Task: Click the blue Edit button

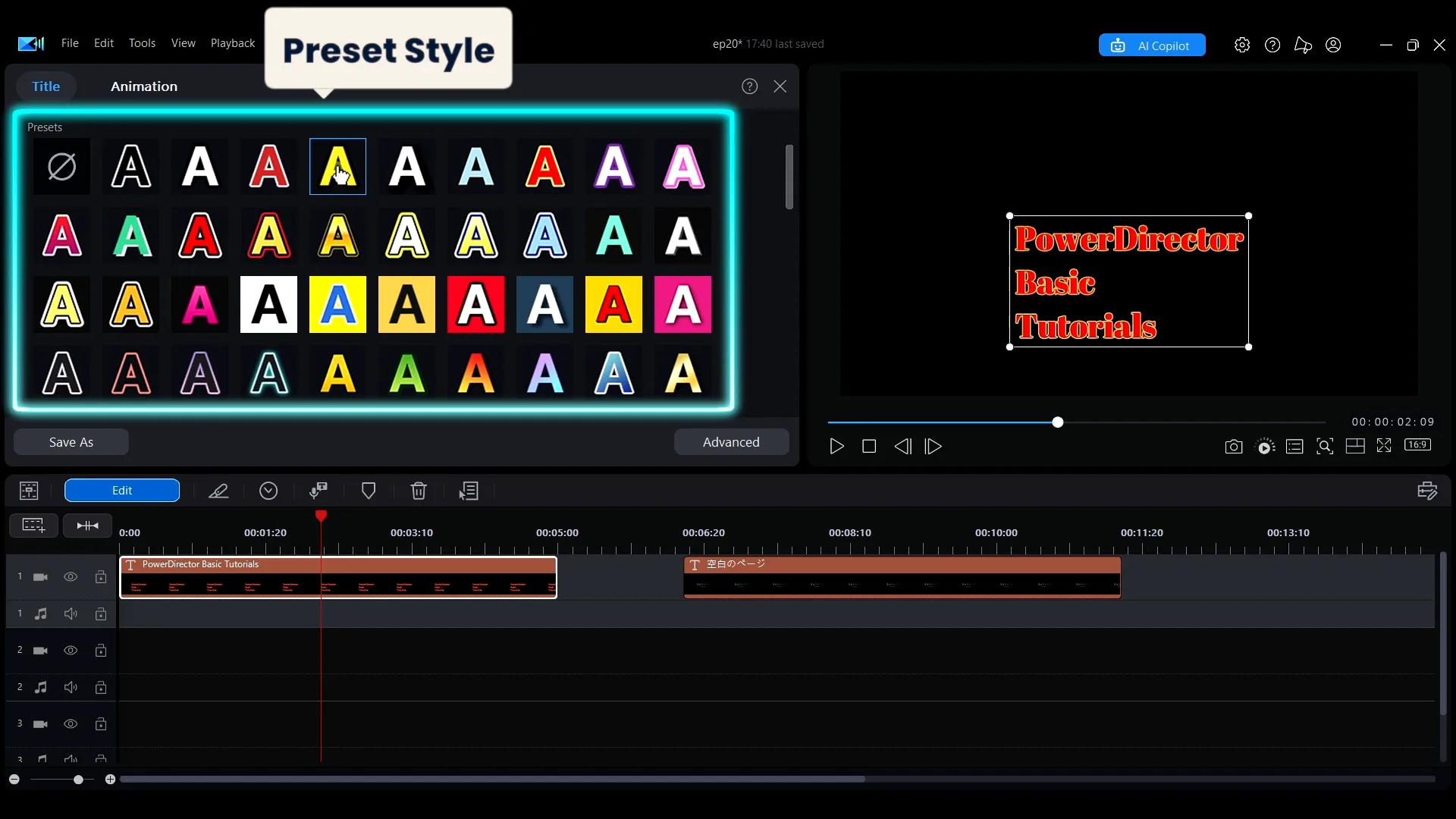Action: click(x=122, y=491)
